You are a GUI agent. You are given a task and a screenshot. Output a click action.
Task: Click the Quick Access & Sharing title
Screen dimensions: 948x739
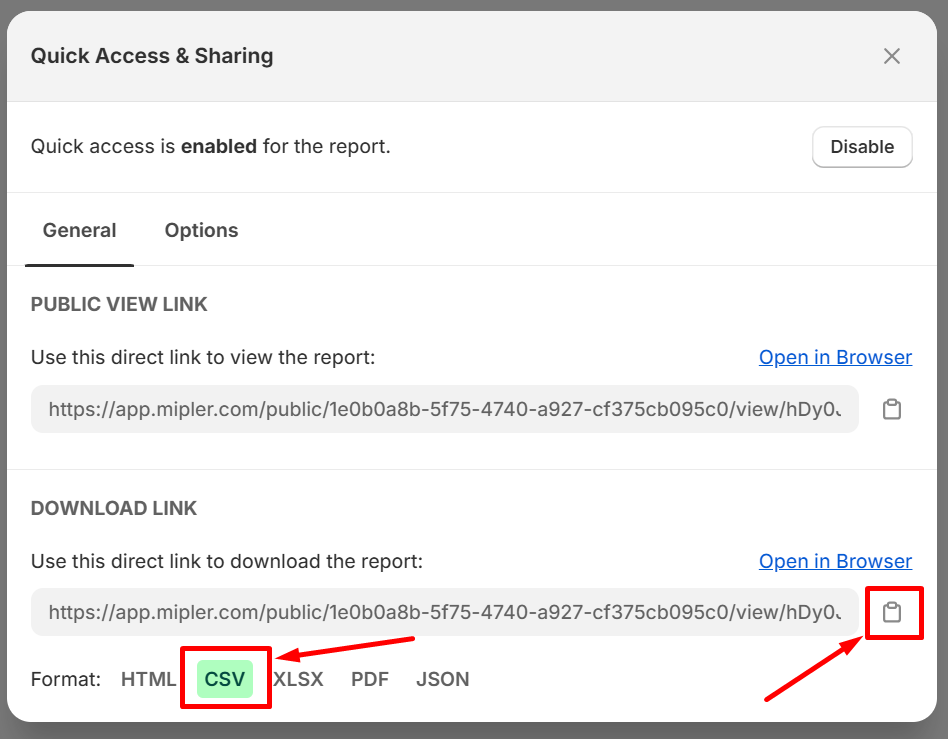(x=152, y=57)
